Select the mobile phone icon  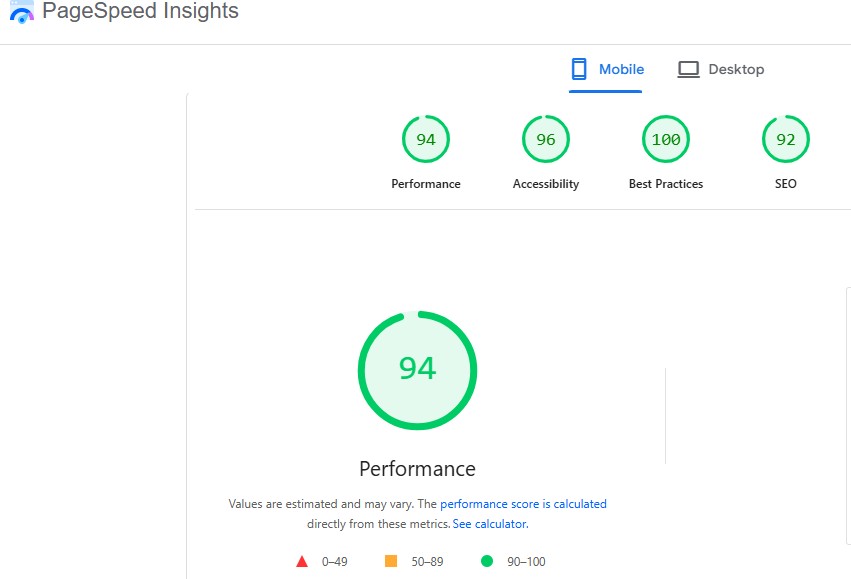click(579, 69)
